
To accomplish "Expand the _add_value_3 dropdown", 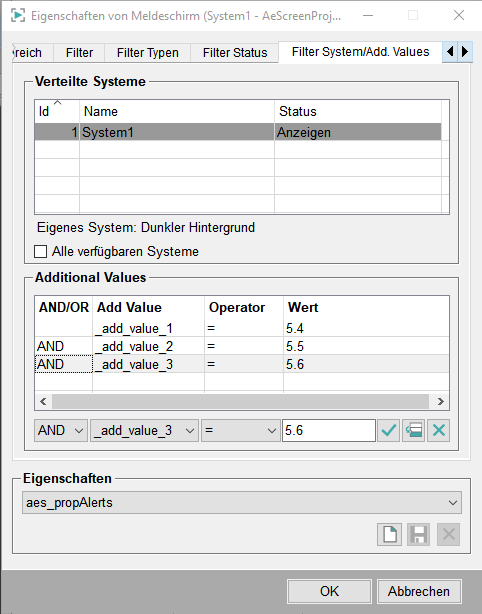I will point(144,431).
